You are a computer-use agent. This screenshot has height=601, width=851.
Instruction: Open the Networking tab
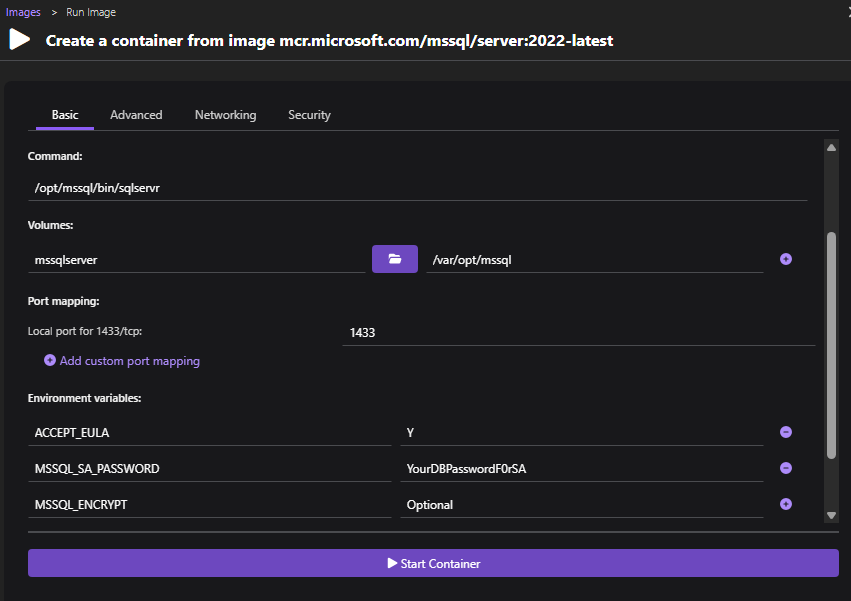[225, 114]
